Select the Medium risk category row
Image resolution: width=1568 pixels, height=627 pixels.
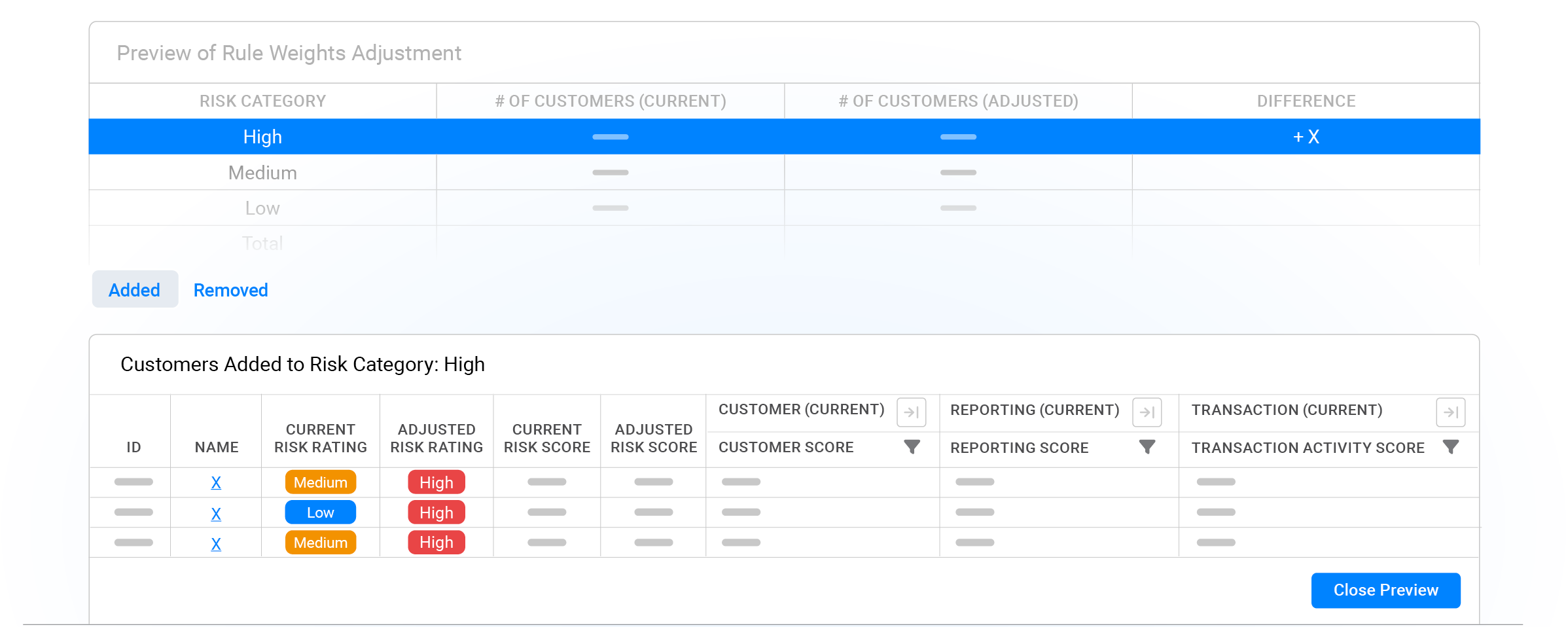click(x=262, y=173)
